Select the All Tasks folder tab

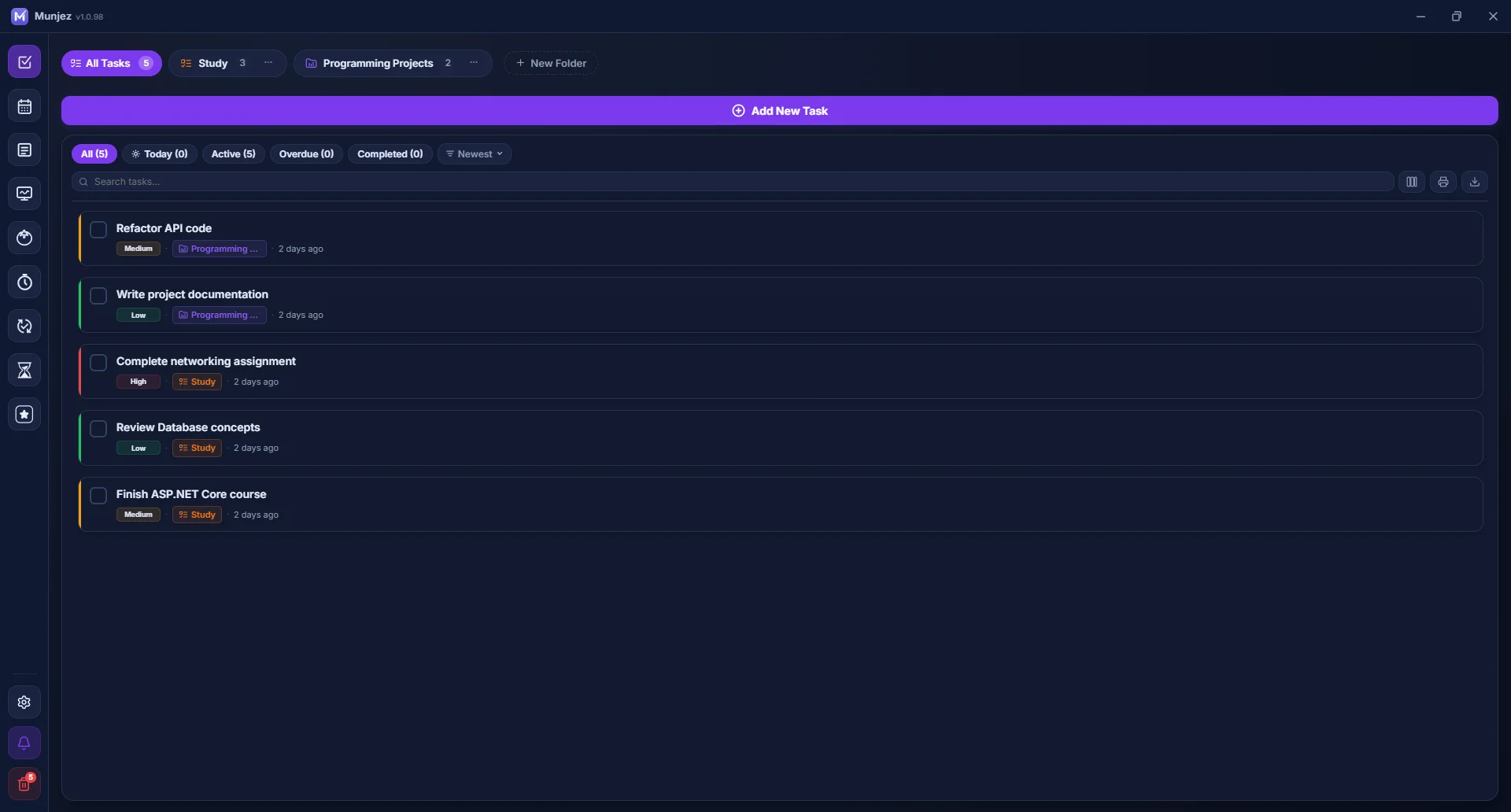[112, 63]
